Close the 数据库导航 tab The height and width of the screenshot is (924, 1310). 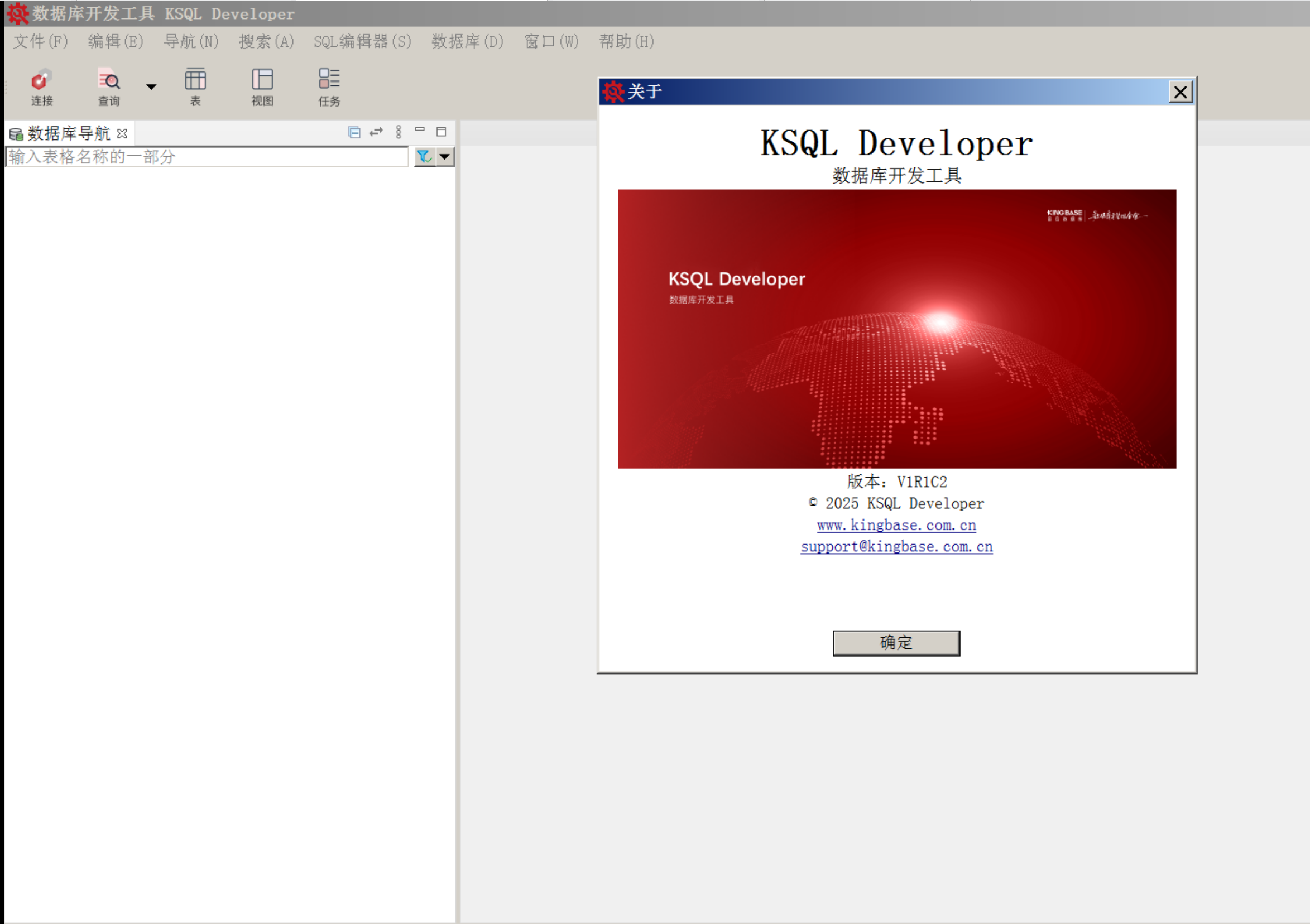click(x=122, y=133)
